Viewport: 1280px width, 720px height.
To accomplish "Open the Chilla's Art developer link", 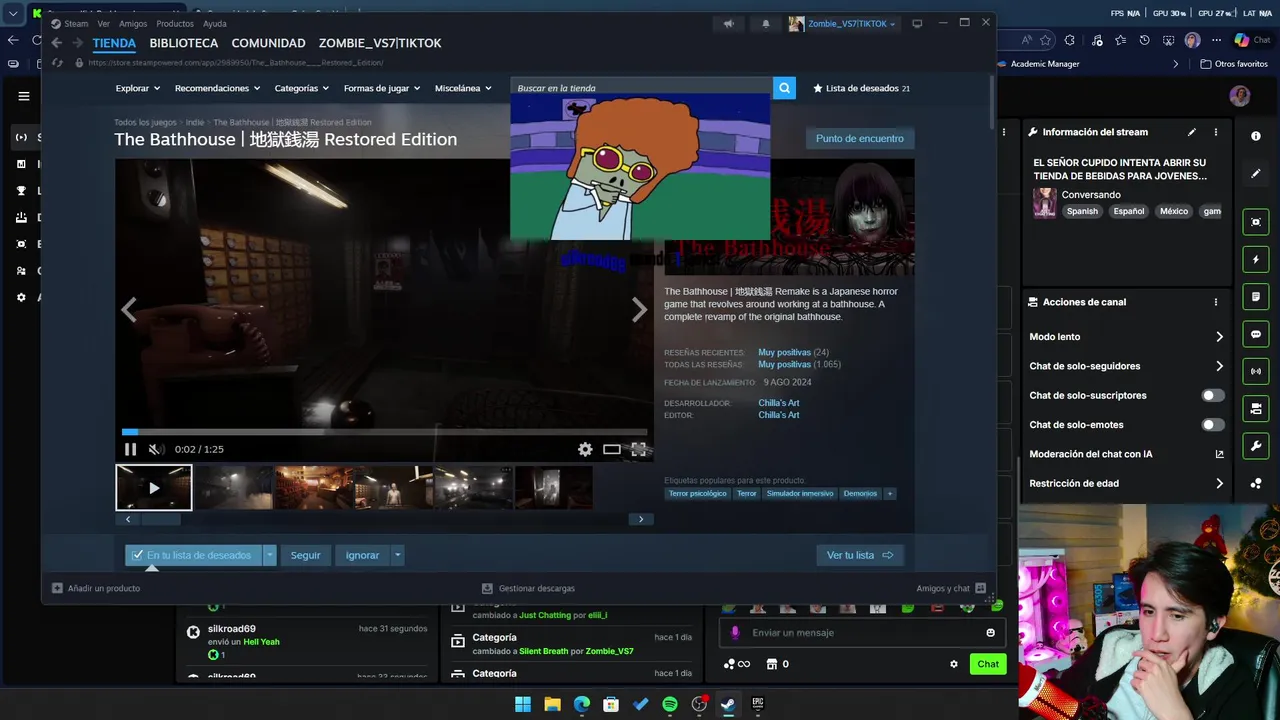I will click(778, 403).
